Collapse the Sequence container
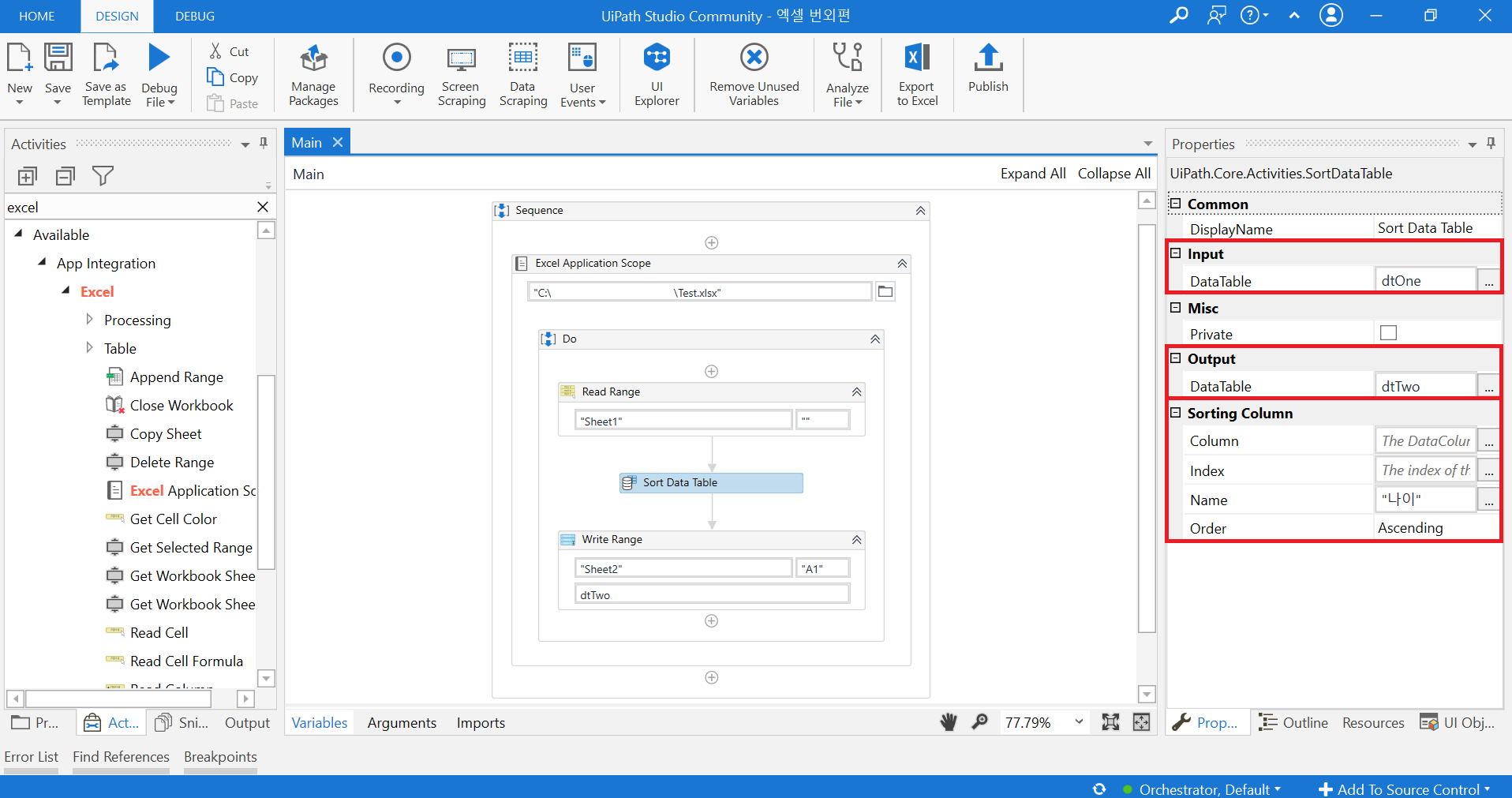Viewport: 1512px width, 798px height. [x=920, y=211]
